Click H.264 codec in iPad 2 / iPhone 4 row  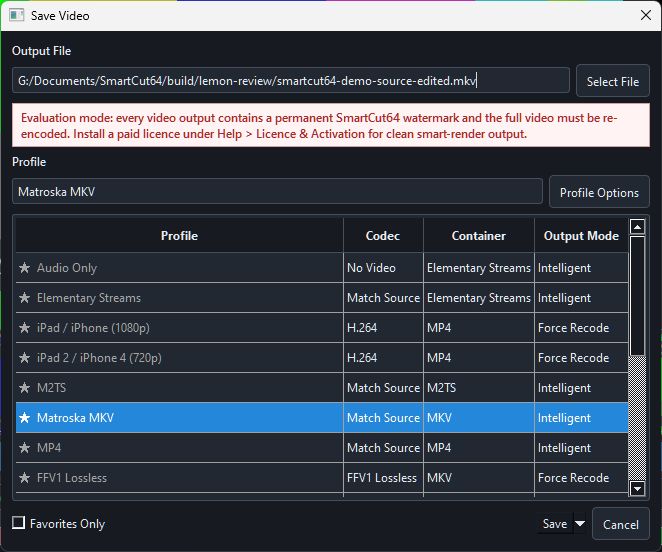coord(383,358)
